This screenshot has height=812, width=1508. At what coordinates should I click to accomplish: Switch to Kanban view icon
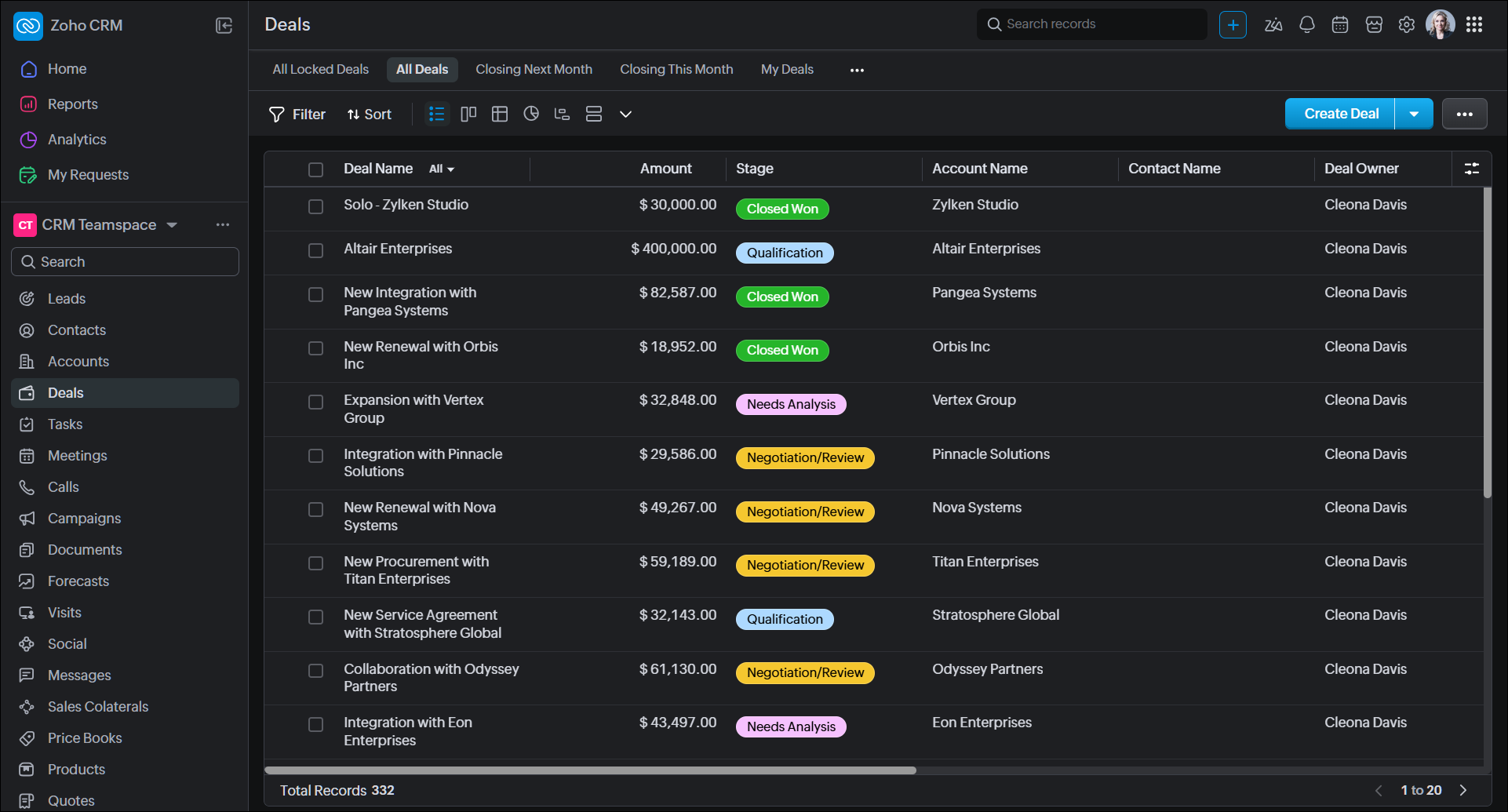click(468, 115)
